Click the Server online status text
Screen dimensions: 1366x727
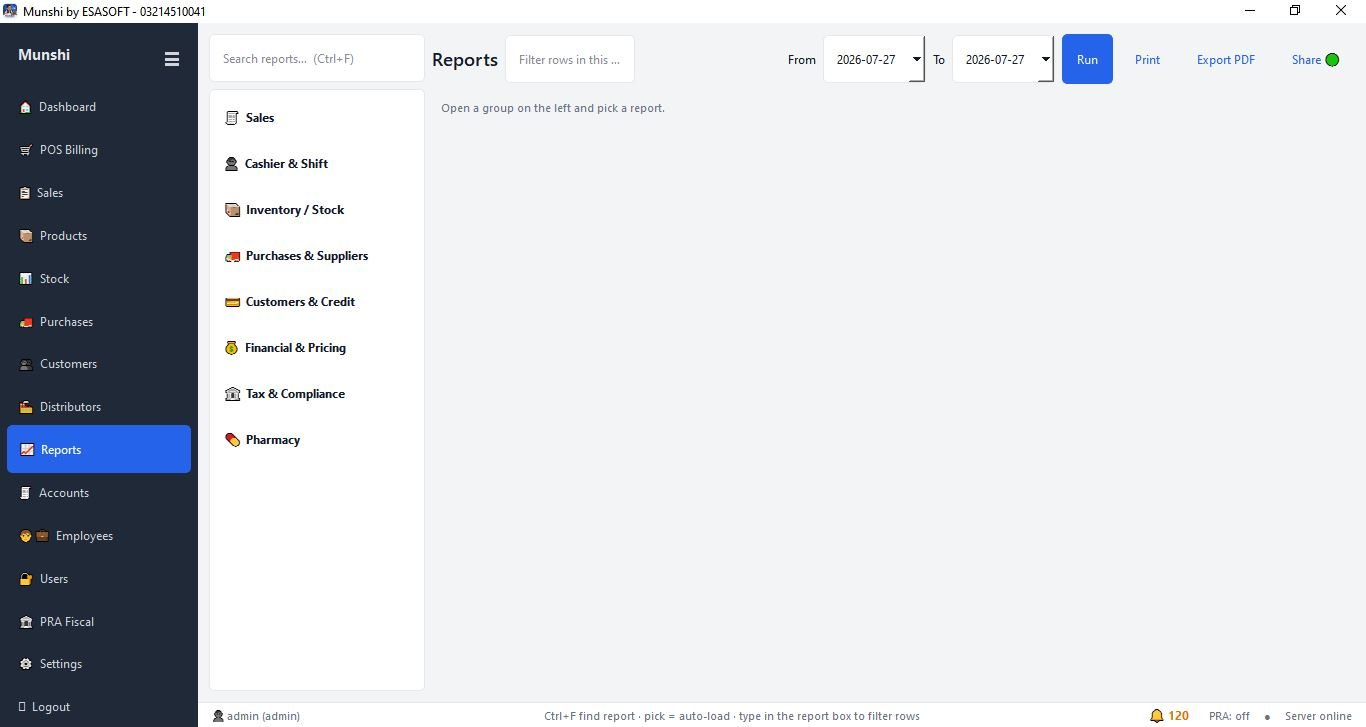1318,716
